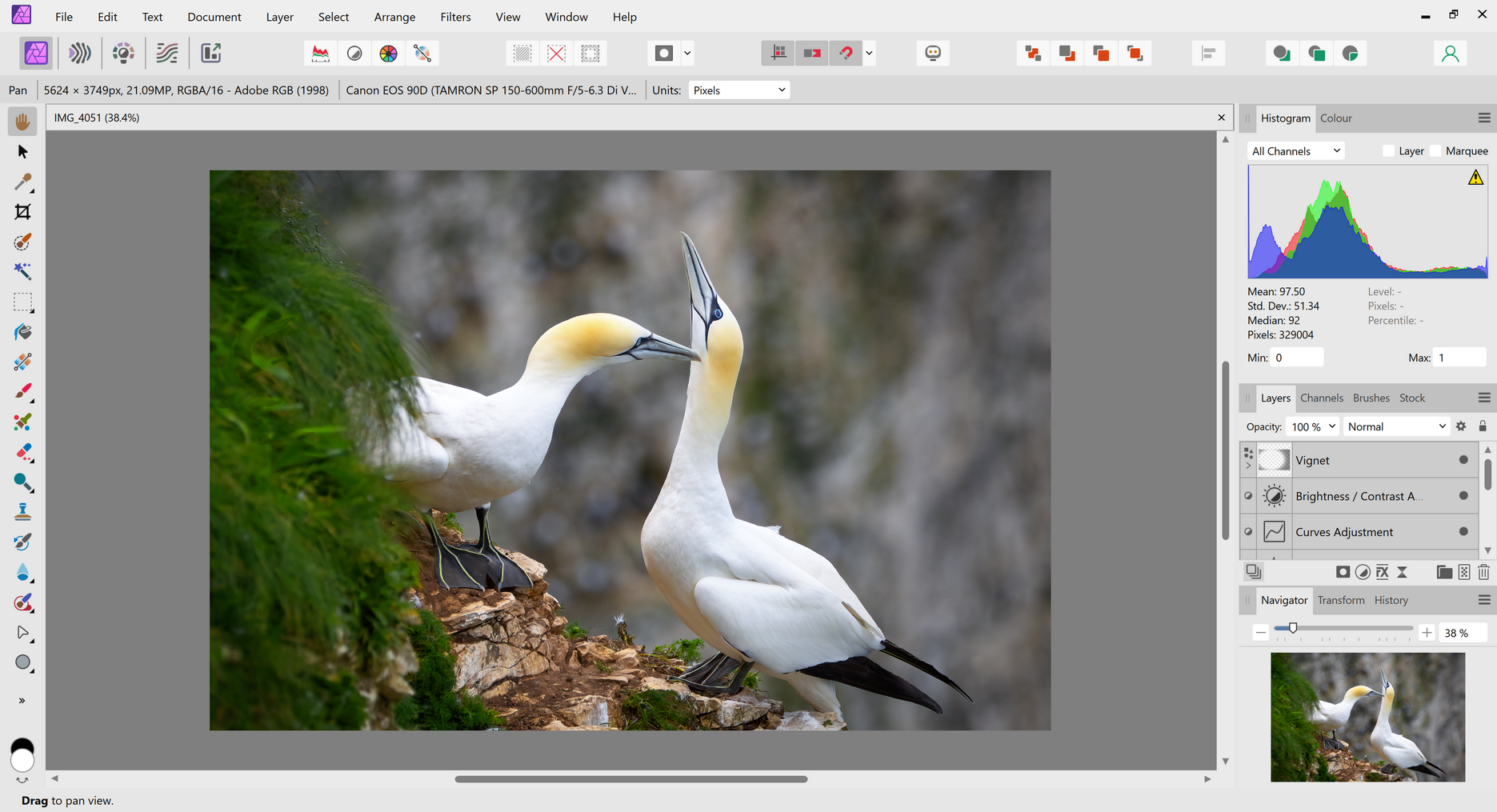The width and height of the screenshot is (1497, 812).
Task: Close the IMG_4051 document tab
Action: click(1221, 118)
